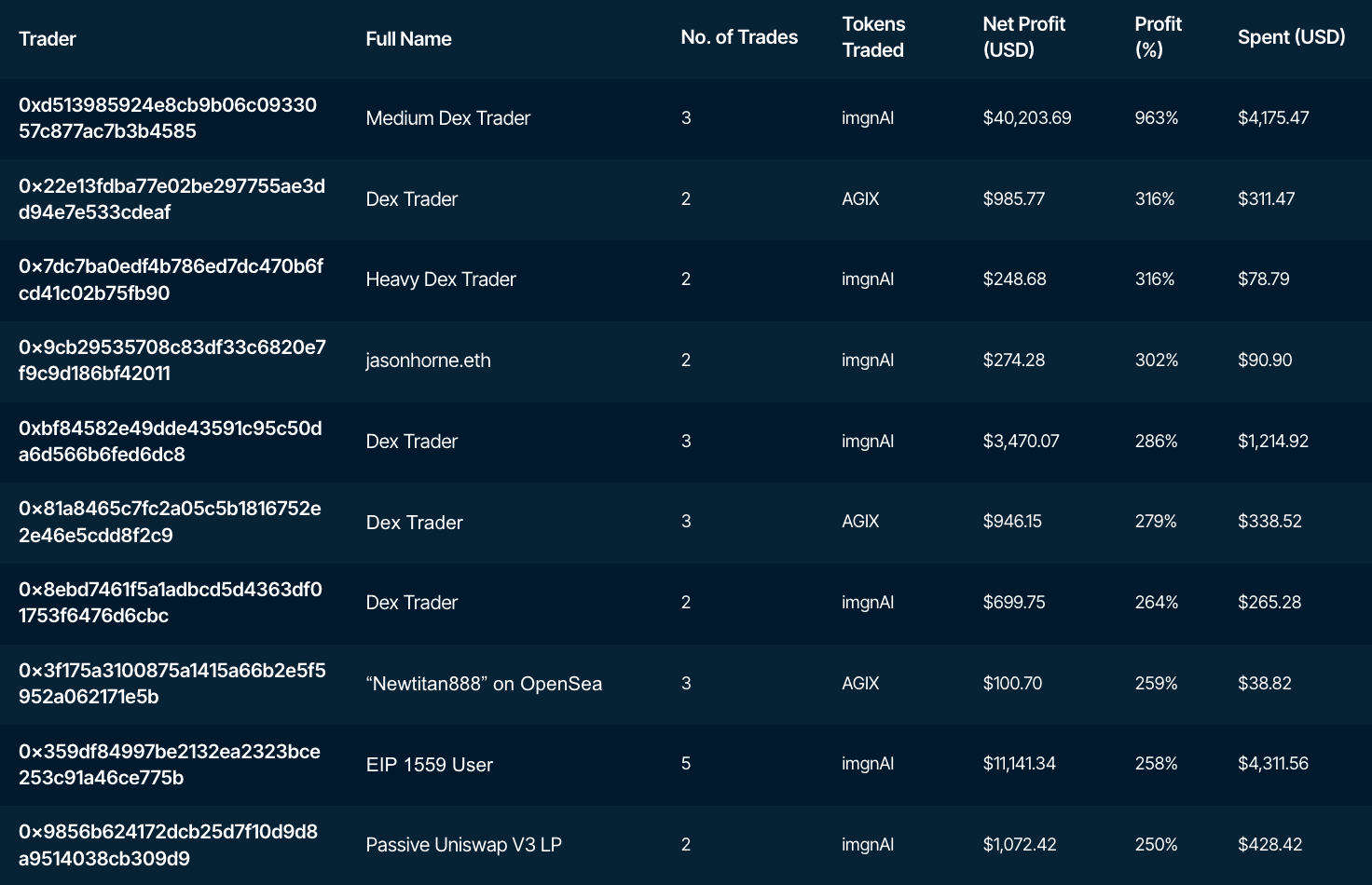Screen dimensions: 1372x885
Task: Click the EIP 1559 User label
Action: pyautogui.click(x=429, y=765)
